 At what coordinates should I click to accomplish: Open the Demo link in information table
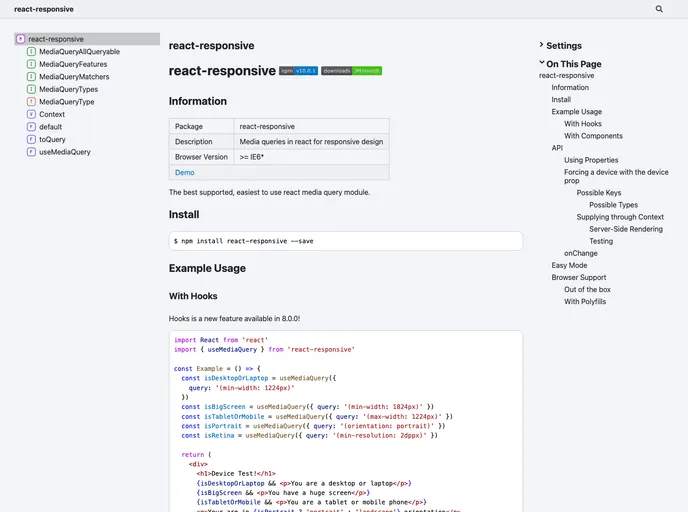tap(185, 172)
